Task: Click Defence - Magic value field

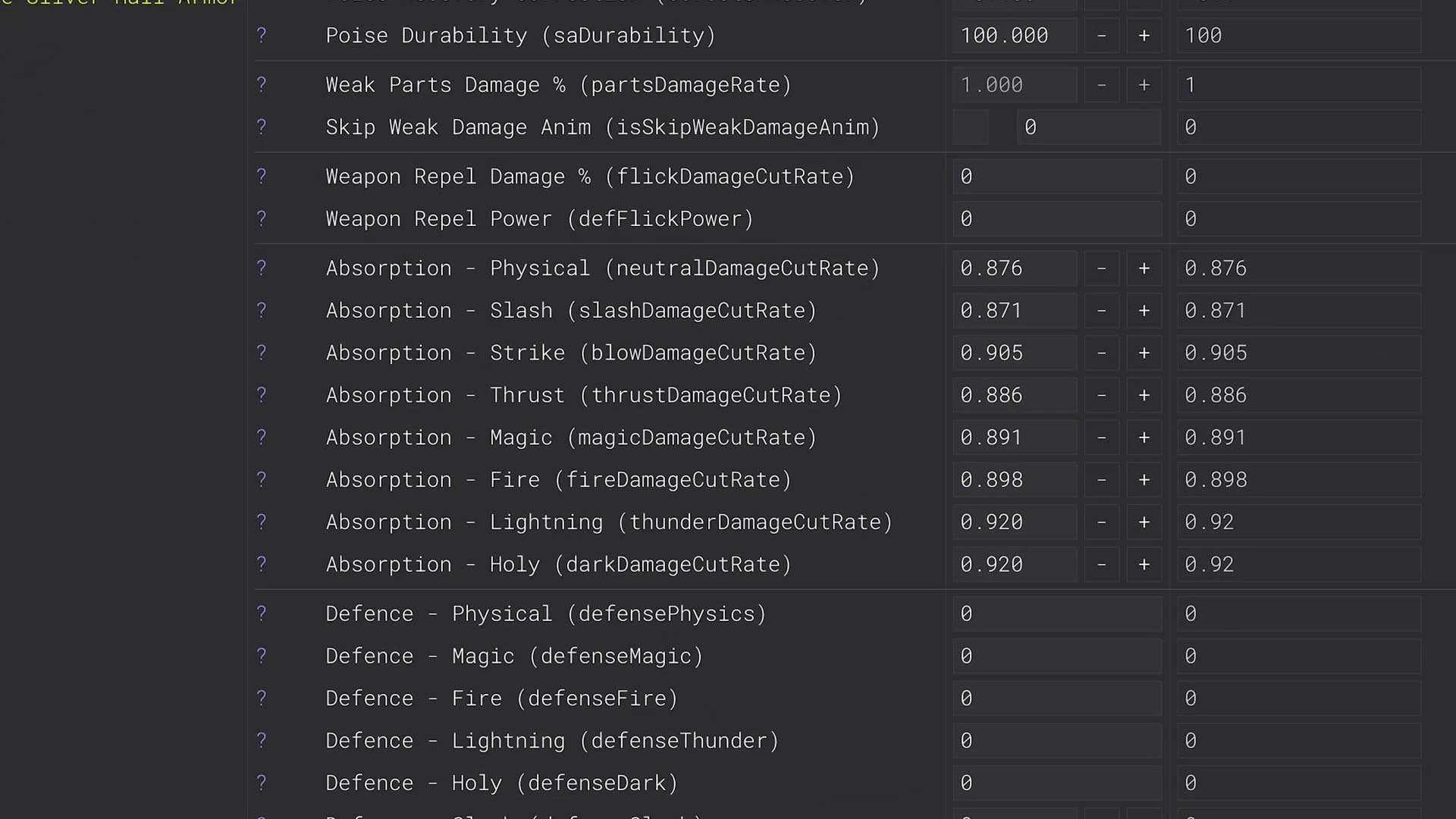Action: 1056,656
